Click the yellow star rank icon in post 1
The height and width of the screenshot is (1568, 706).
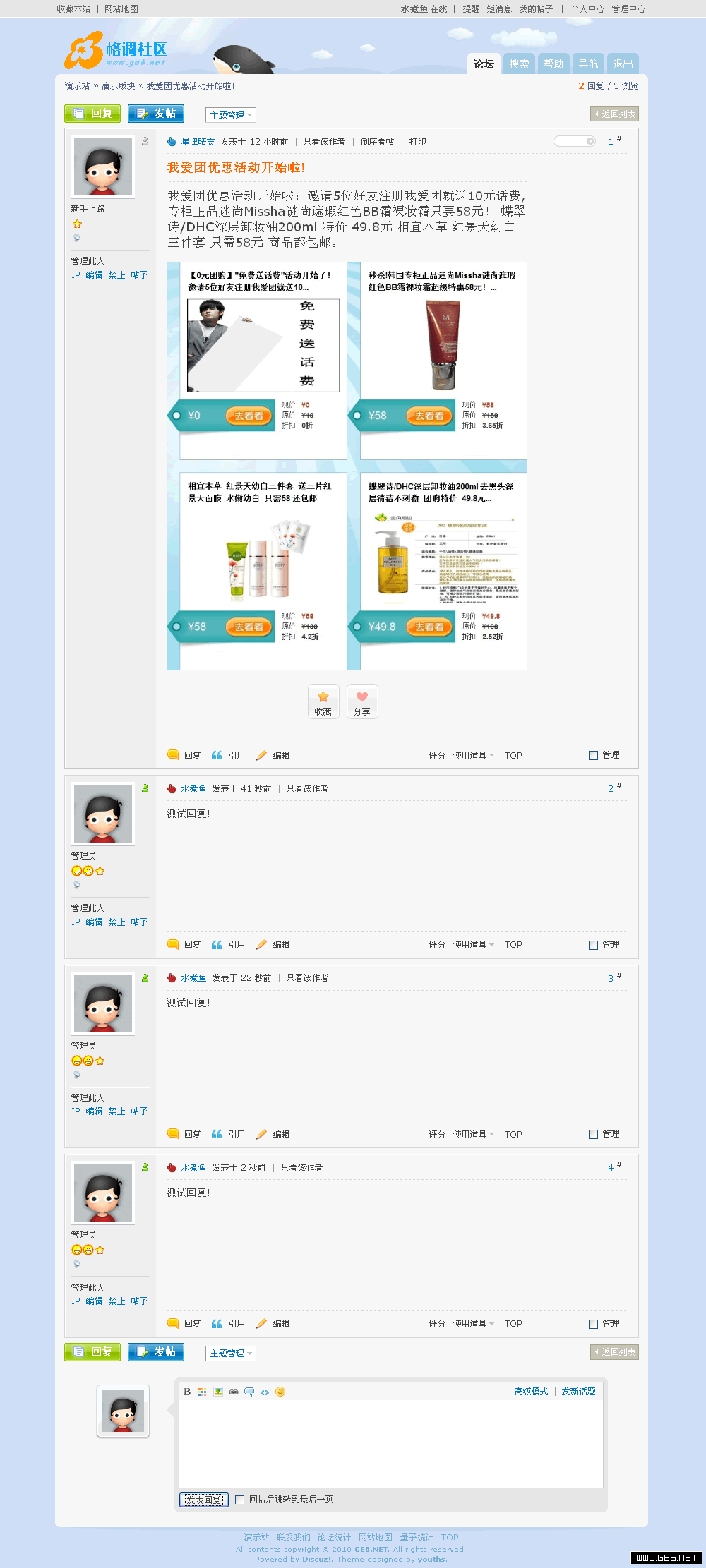[x=77, y=224]
